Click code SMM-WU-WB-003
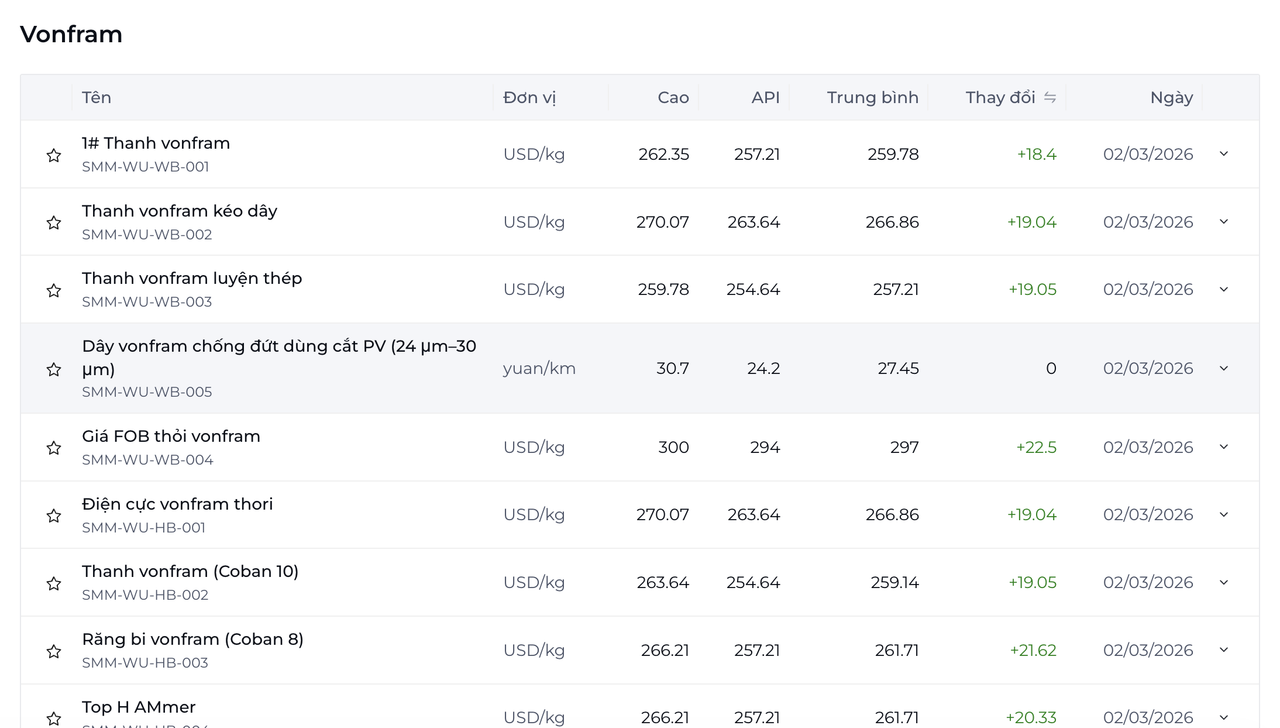This screenshot has height=728, width=1280. pyautogui.click(x=147, y=302)
